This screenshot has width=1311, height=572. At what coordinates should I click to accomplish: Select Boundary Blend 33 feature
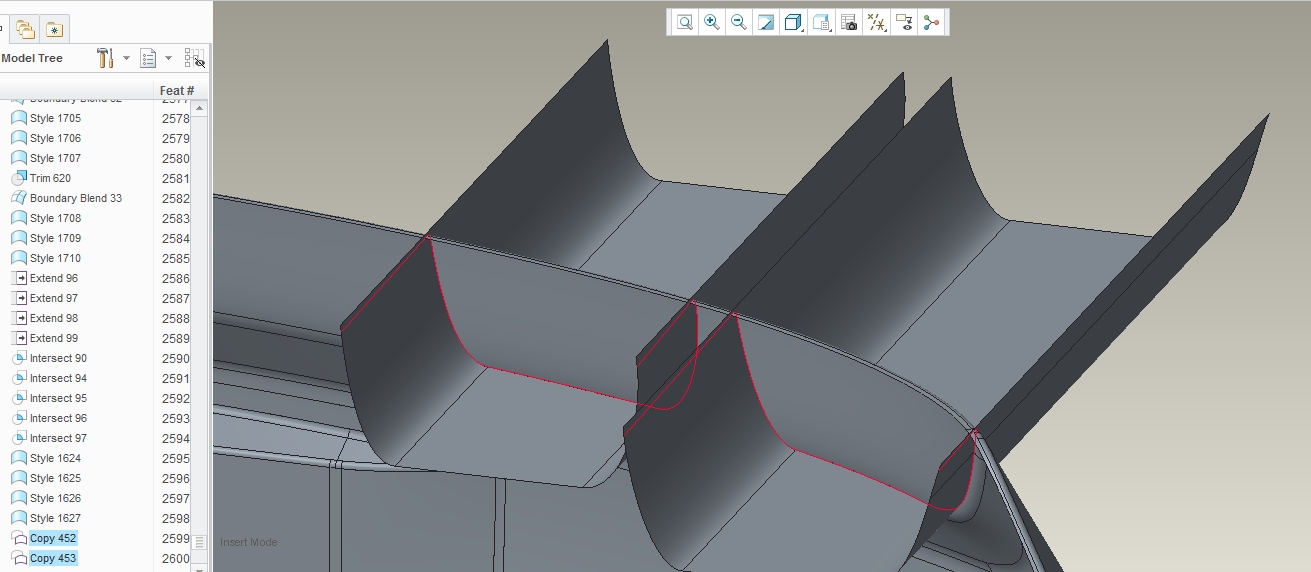point(76,198)
